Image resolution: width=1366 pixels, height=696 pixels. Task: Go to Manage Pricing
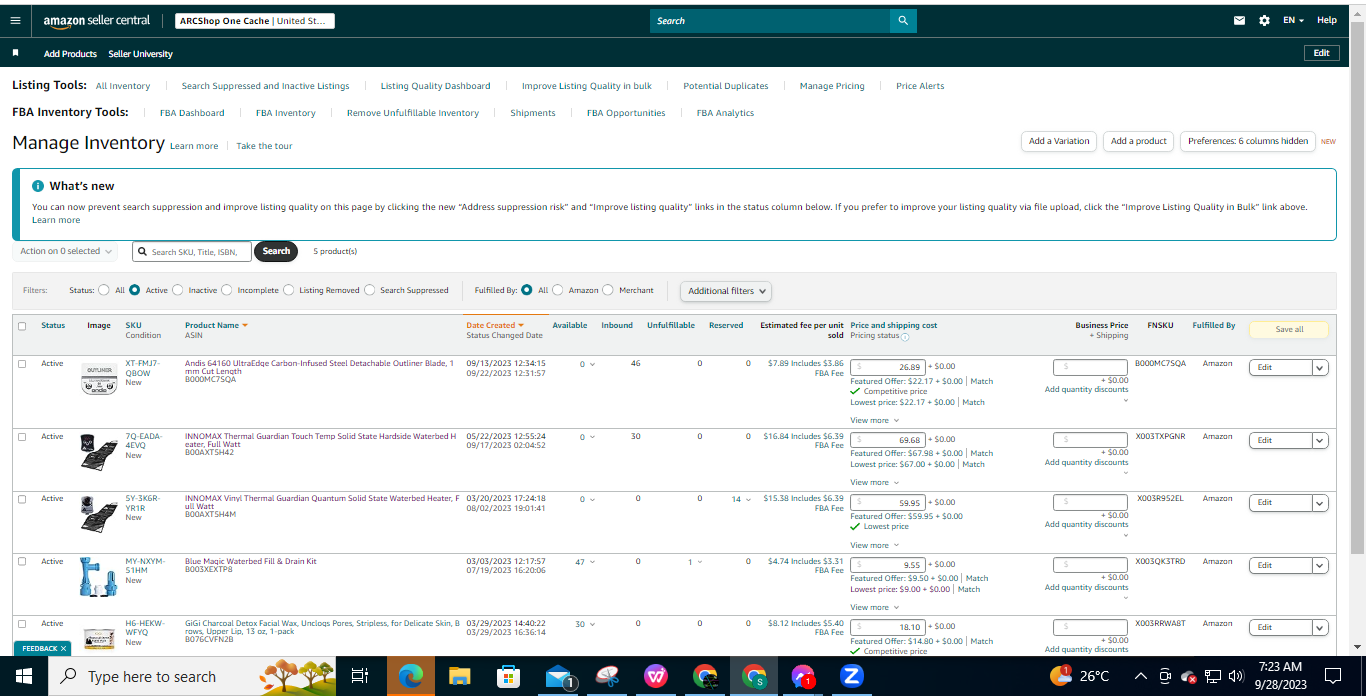[832, 86]
